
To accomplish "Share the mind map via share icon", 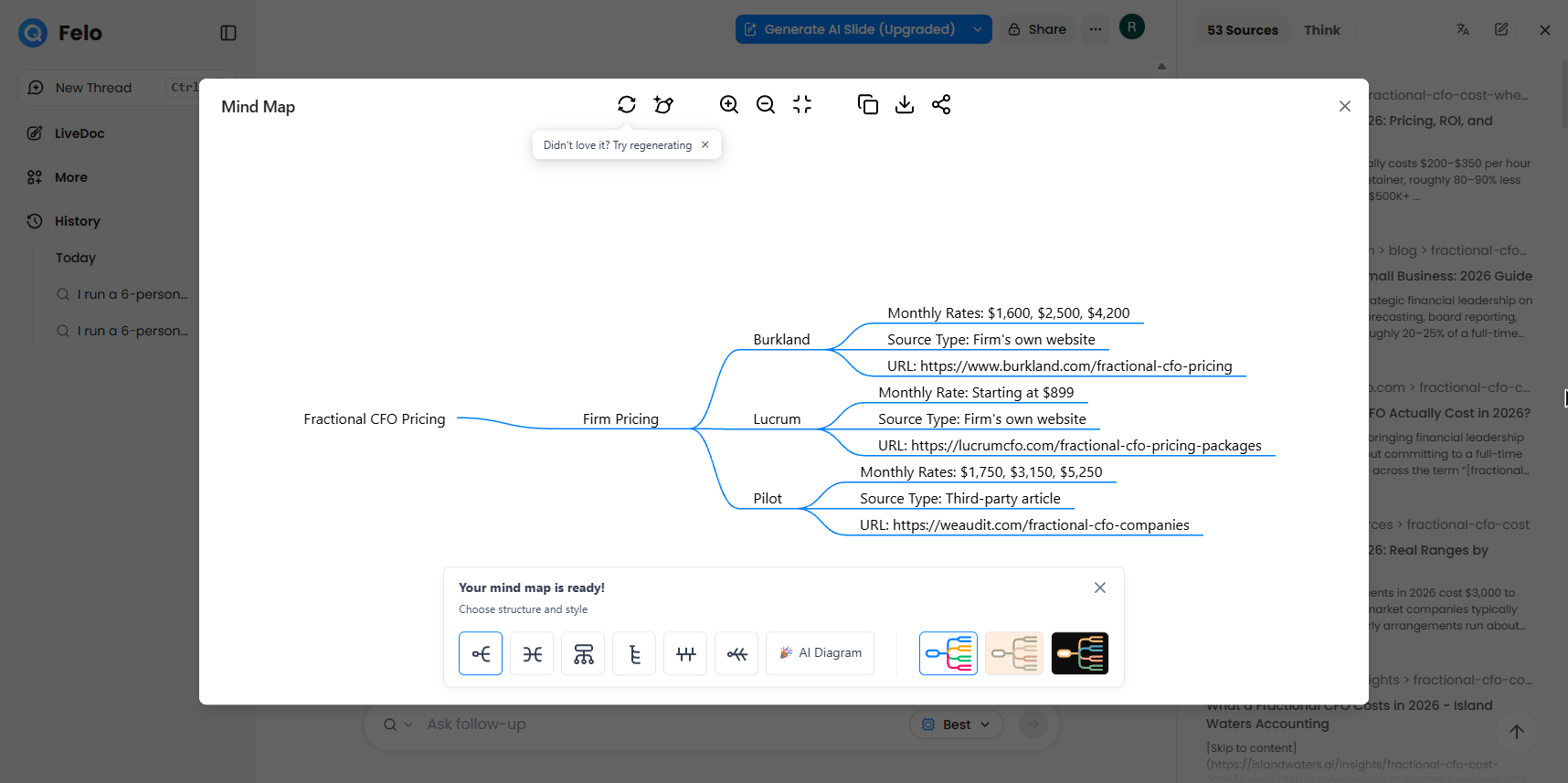I will tap(941, 105).
